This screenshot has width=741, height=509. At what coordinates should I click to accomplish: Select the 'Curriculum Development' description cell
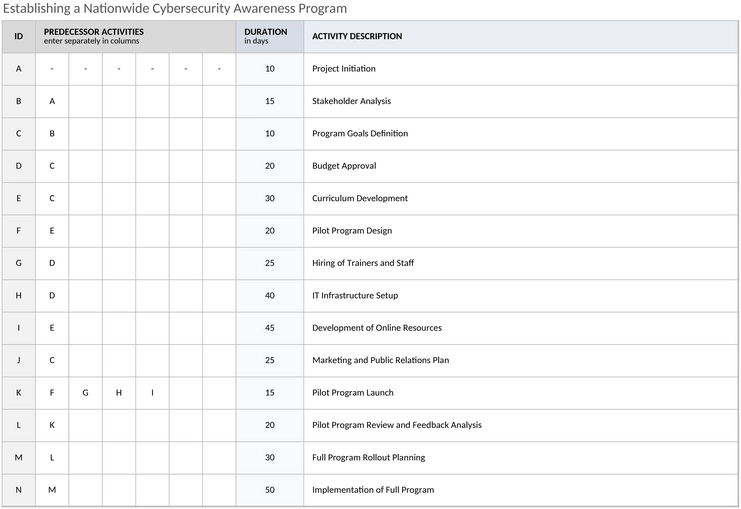tap(521, 198)
